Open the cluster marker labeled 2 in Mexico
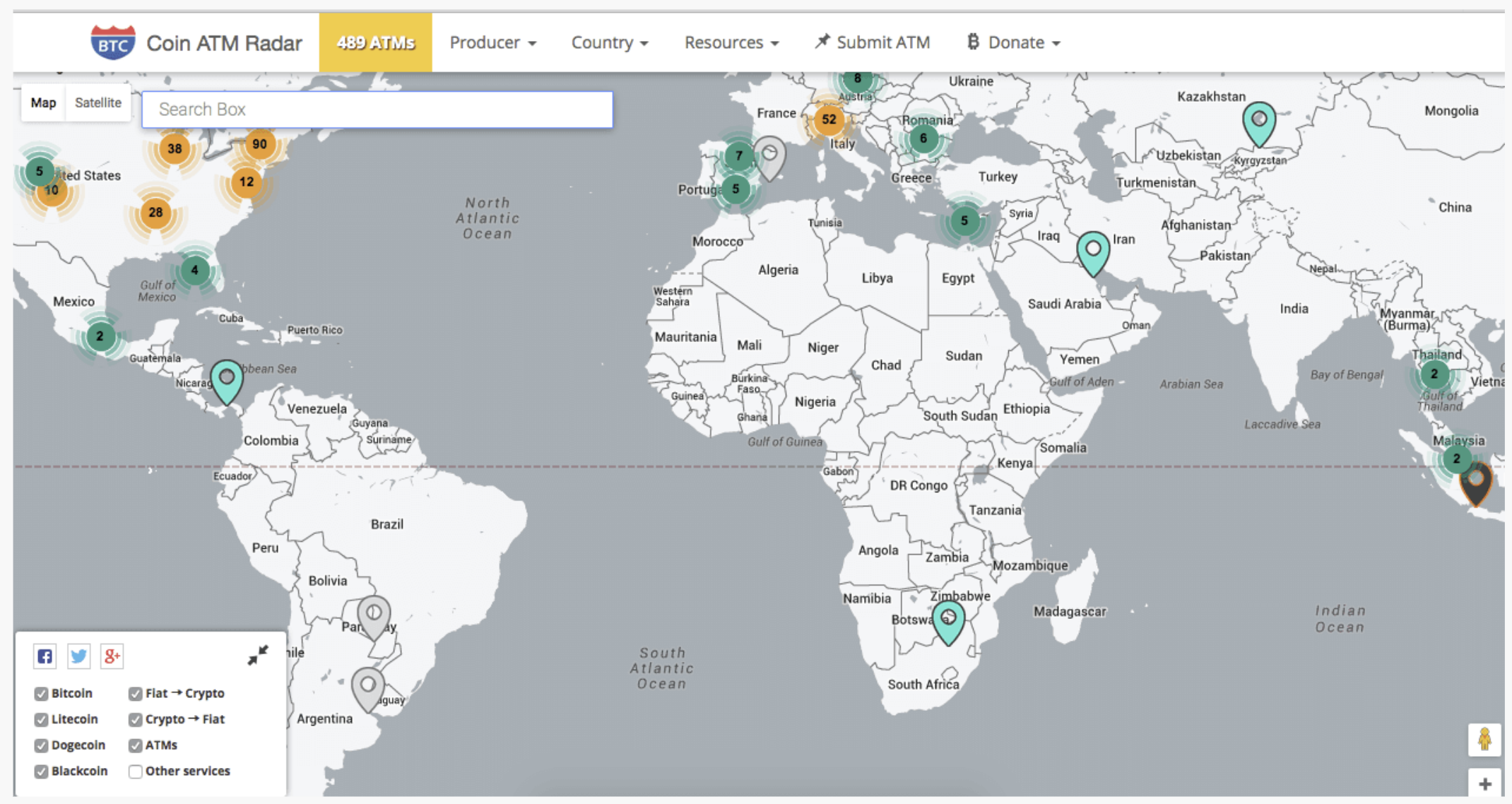Image resolution: width=1512 pixels, height=804 pixels. [100, 336]
